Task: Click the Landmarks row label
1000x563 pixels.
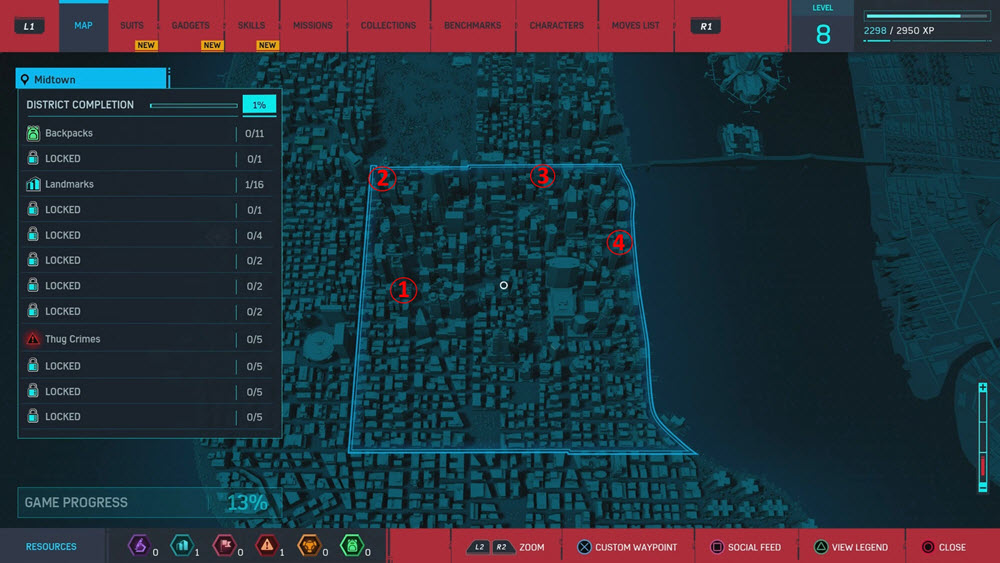Action: (69, 184)
